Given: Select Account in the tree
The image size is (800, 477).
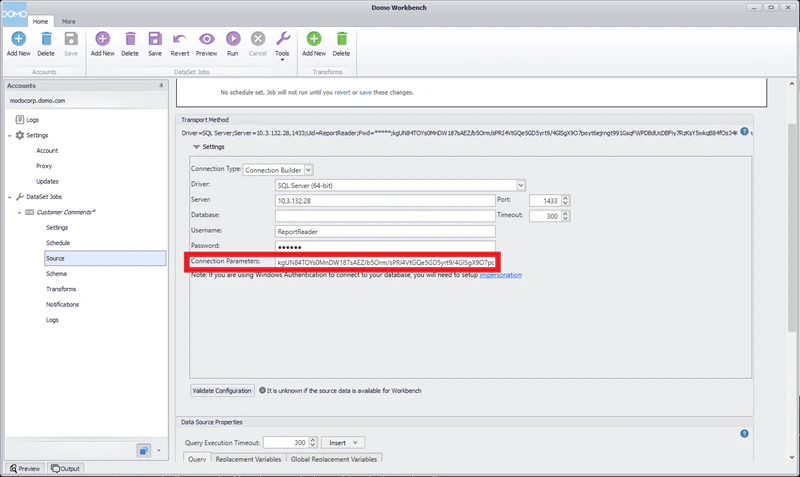Looking at the screenshot, I should [47, 150].
